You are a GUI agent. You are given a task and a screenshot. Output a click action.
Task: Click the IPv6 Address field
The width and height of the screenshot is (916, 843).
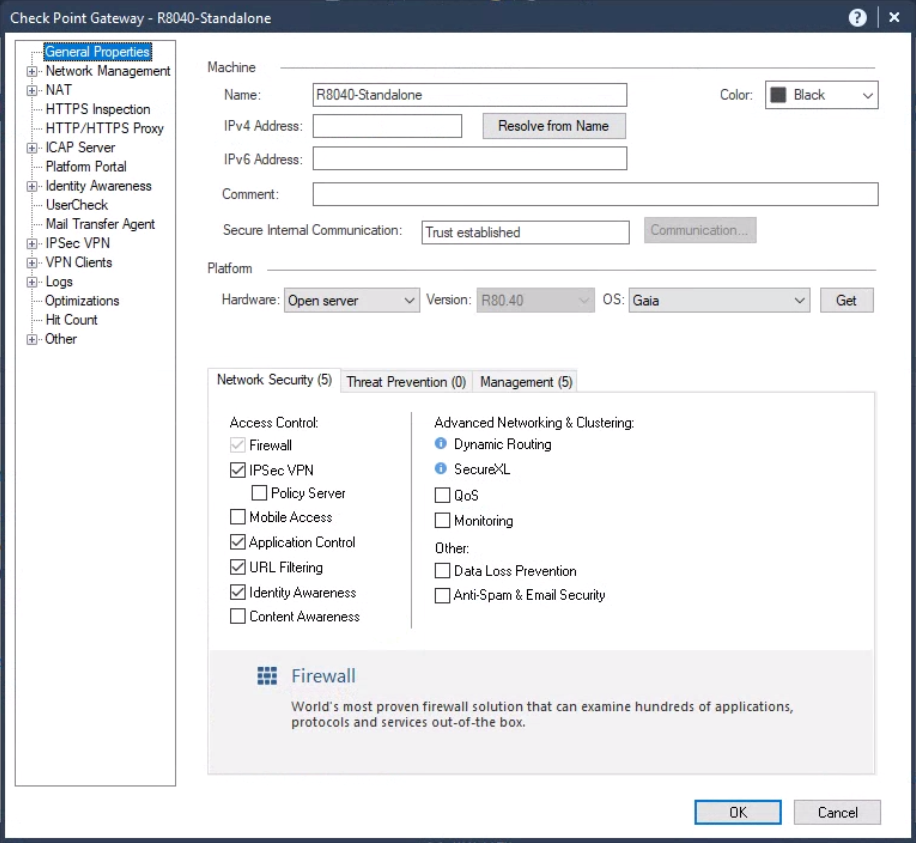tap(470, 158)
